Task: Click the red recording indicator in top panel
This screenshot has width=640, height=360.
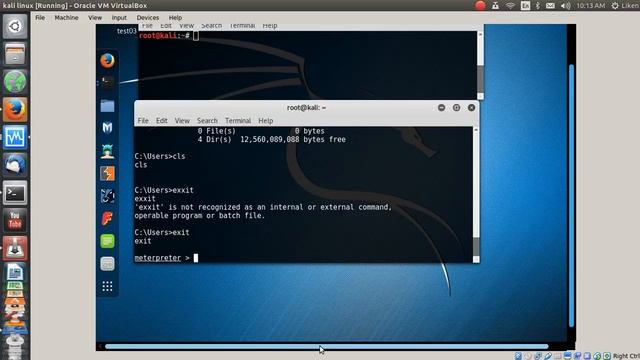Action: (480, 5)
